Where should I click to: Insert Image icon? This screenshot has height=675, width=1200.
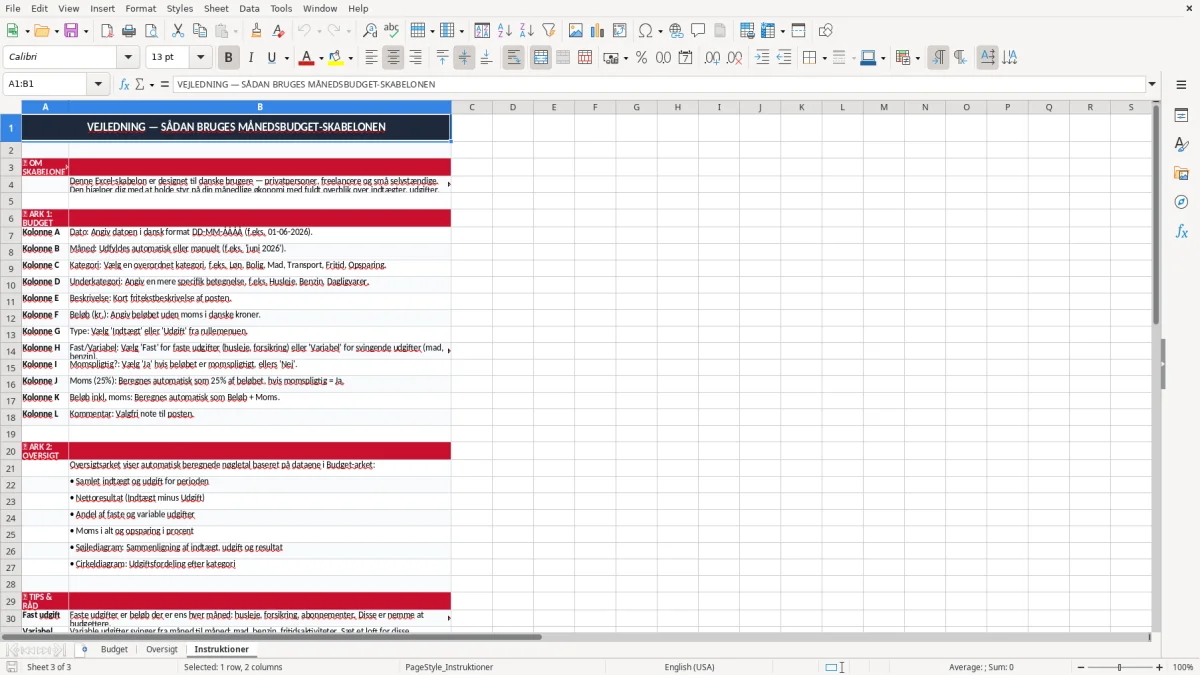(x=575, y=31)
